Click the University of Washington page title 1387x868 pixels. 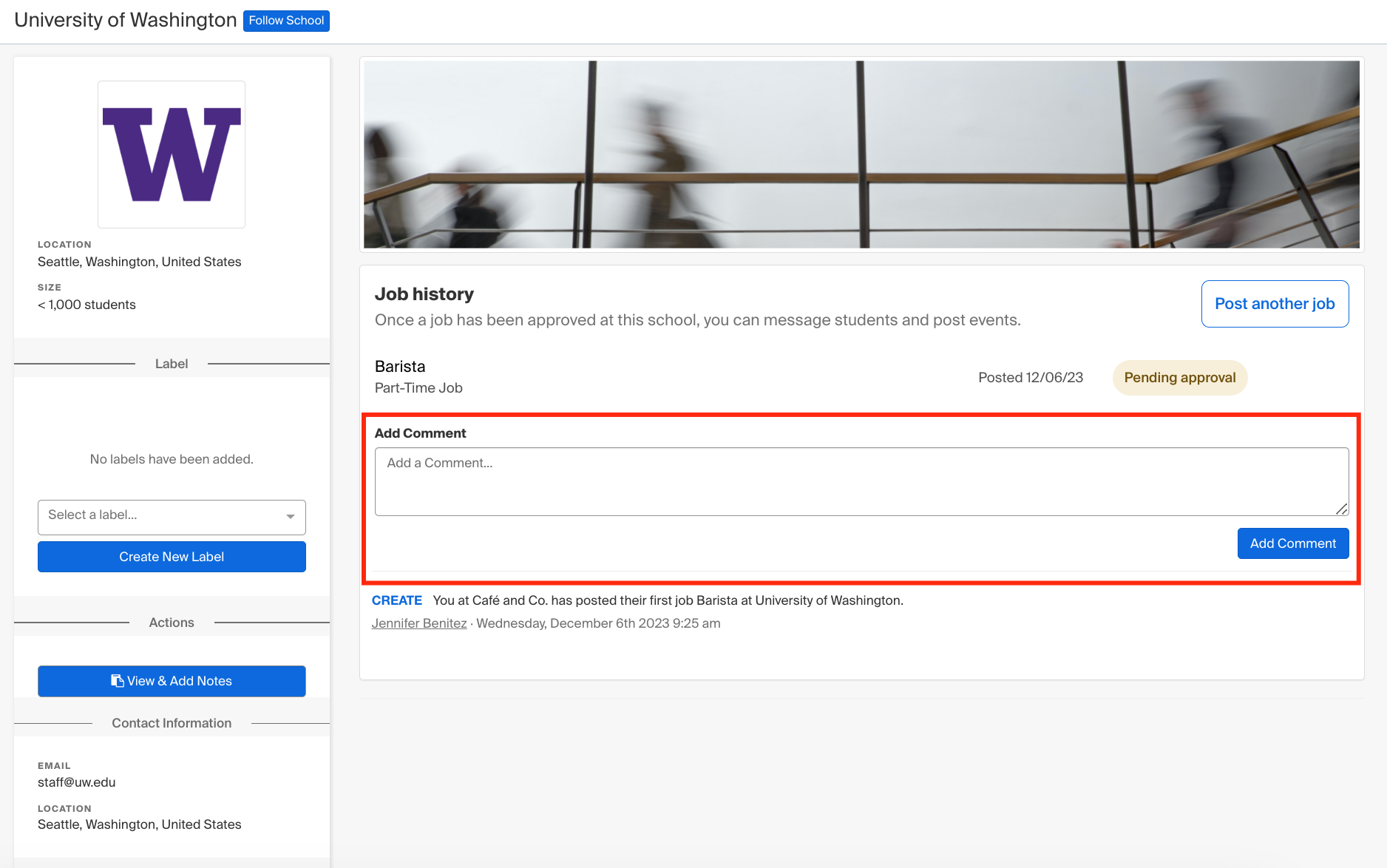coord(126,20)
